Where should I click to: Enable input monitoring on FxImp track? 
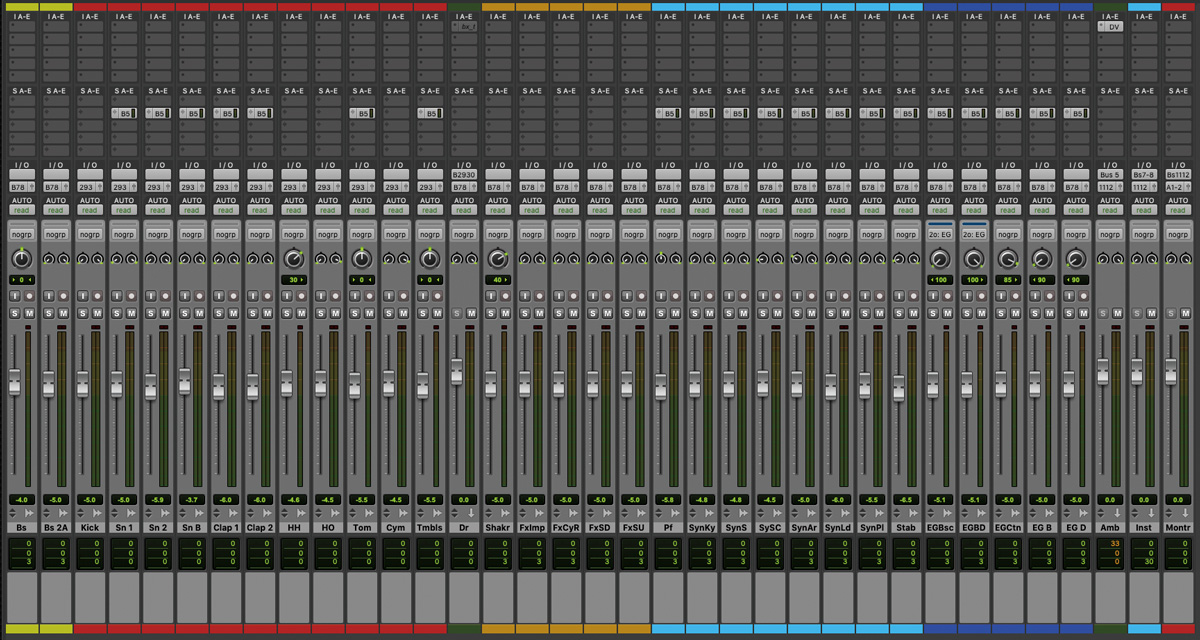[525, 296]
